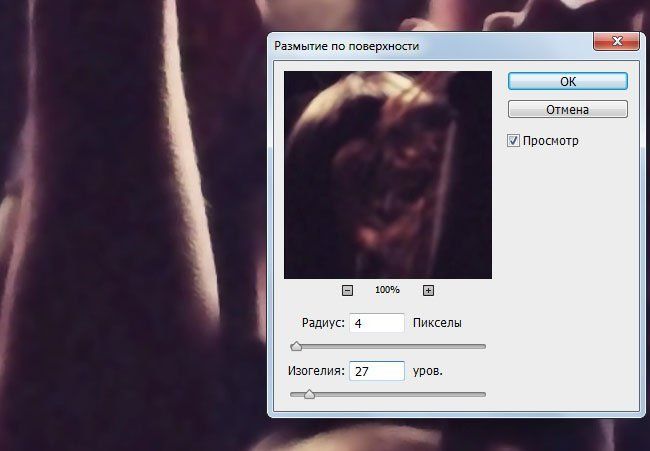Image resolution: width=650 pixels, height=451 pixels.
Task: Zoom in the preview with plus icon
Action: pyautogui.click(x=428, y=290)
